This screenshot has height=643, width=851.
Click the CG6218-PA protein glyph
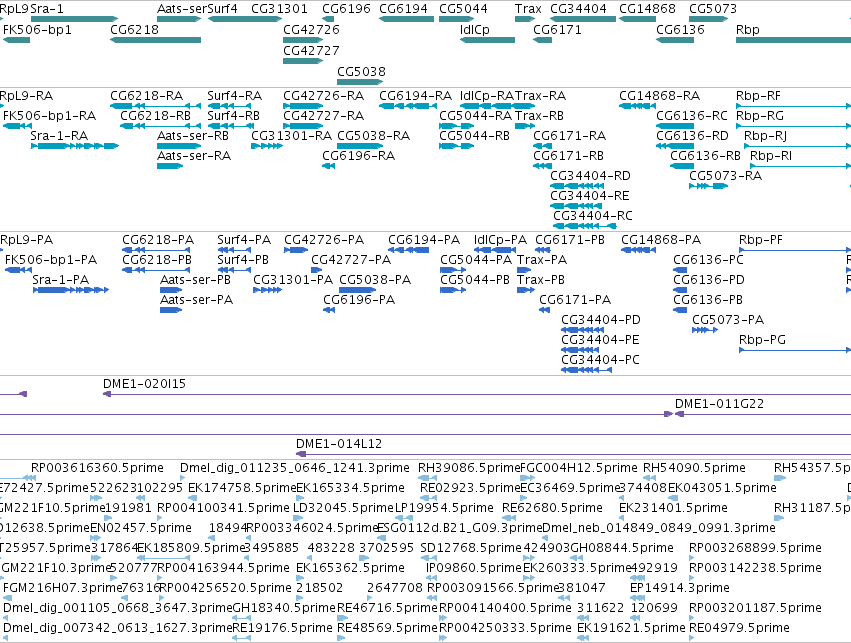156,250
